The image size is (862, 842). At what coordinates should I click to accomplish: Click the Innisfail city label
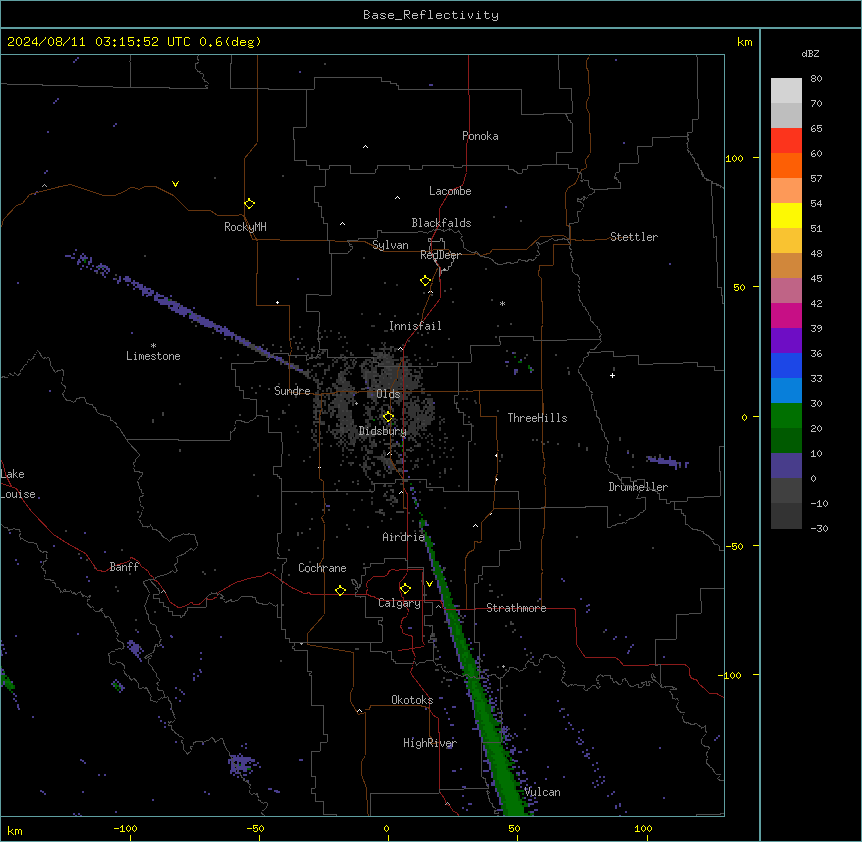(415, 326)
